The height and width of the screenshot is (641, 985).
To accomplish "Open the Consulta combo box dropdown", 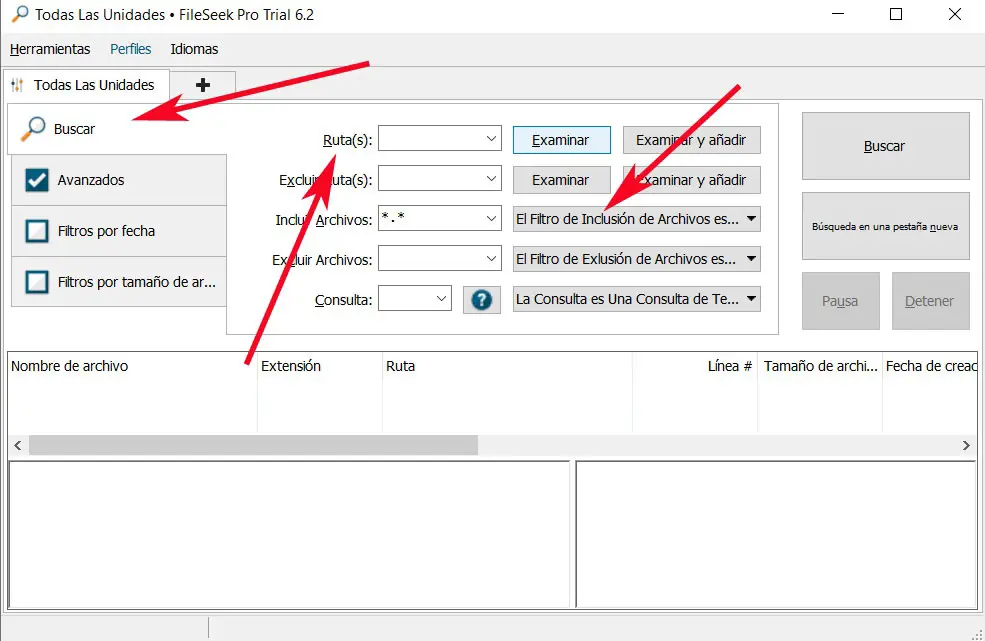I will 442,299.
